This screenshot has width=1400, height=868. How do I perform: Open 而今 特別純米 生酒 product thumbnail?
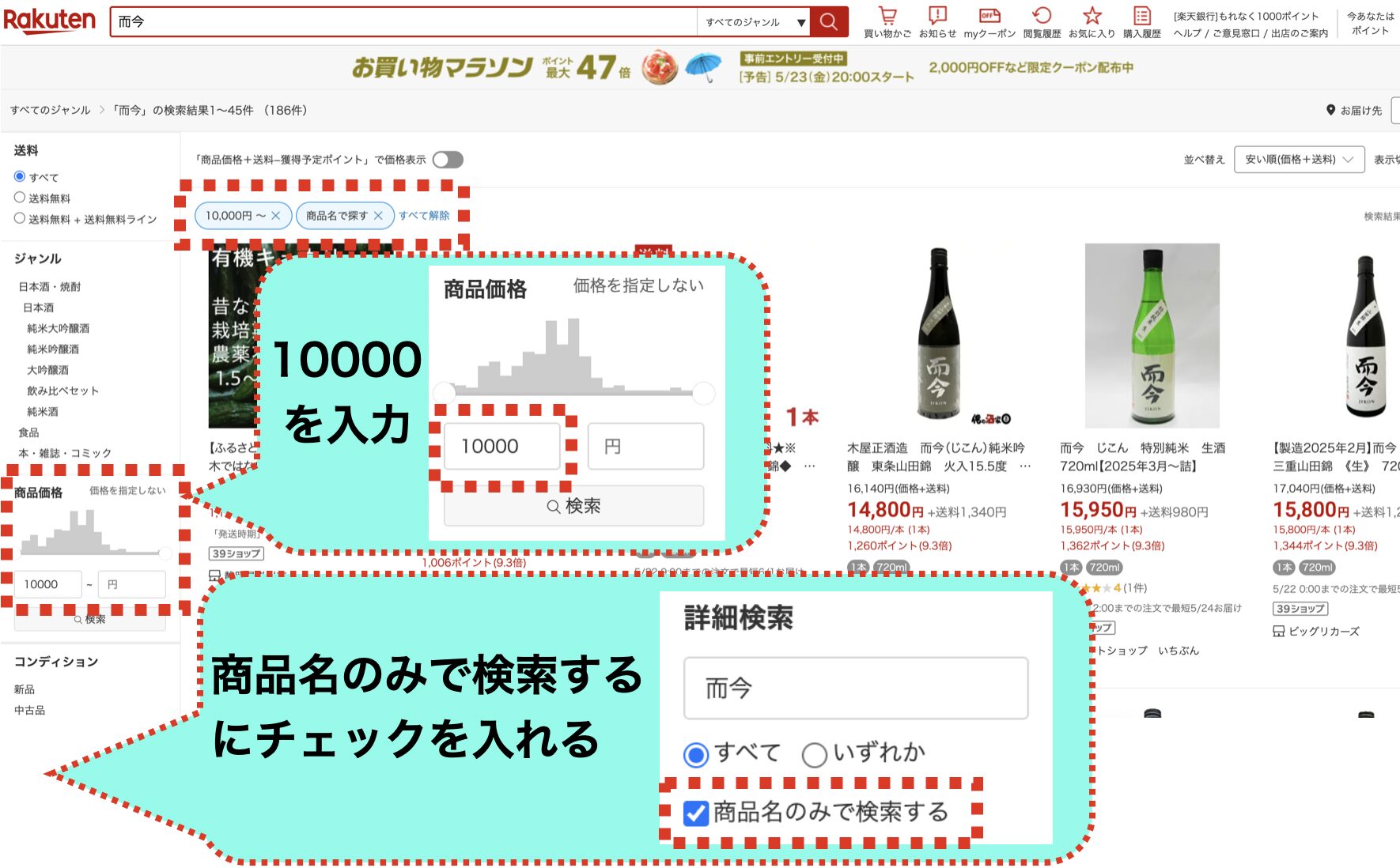coord(1152,336)
